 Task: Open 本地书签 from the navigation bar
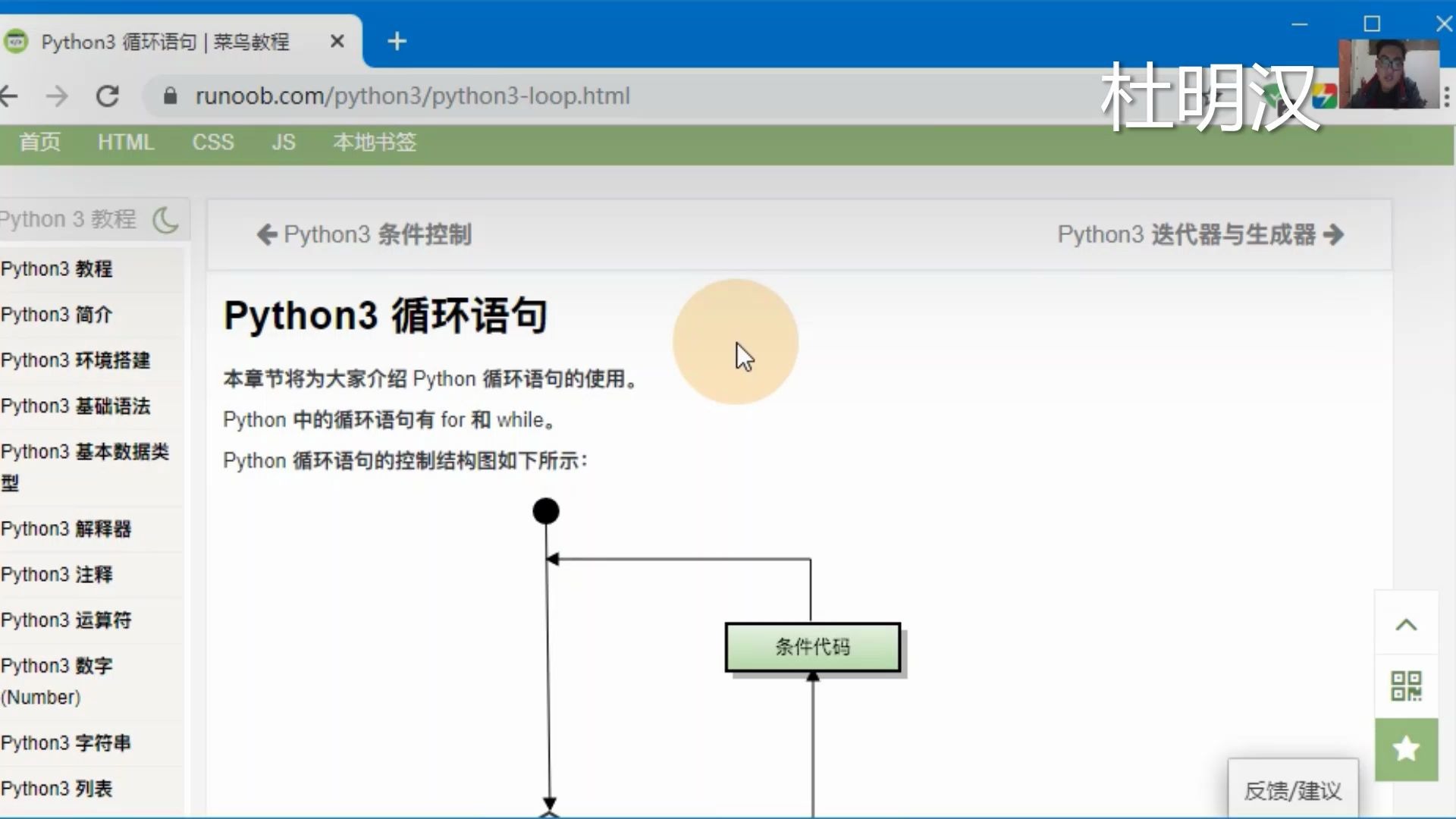(x=375, y=143)
